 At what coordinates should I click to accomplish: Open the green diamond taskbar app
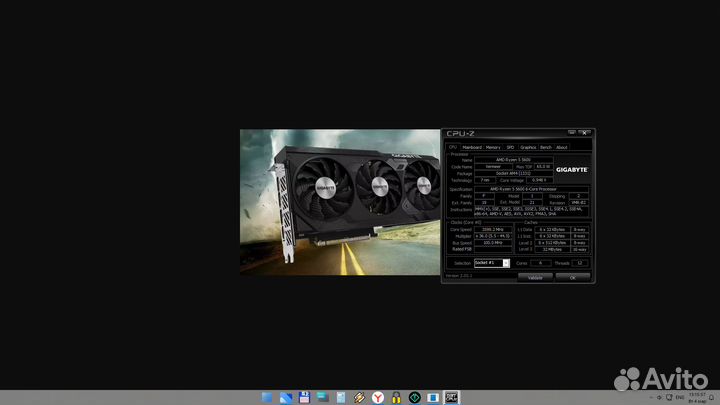[414, 398]
